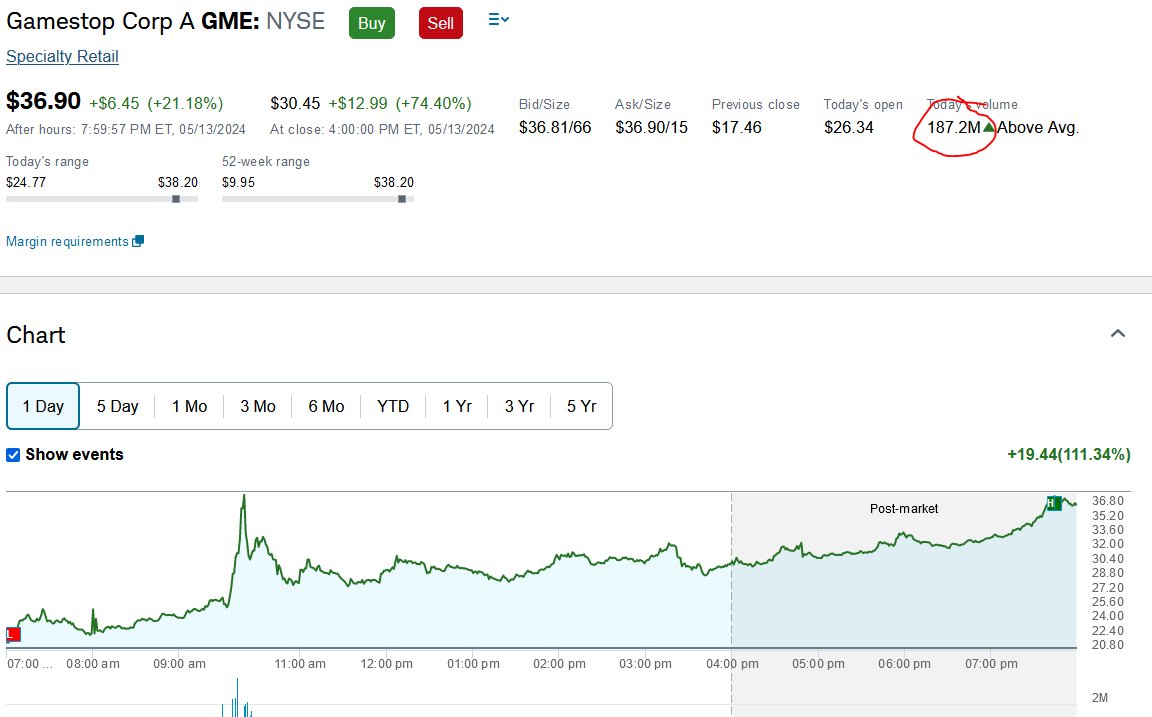
Task: Click the Chart section heading
Action: 36,335
